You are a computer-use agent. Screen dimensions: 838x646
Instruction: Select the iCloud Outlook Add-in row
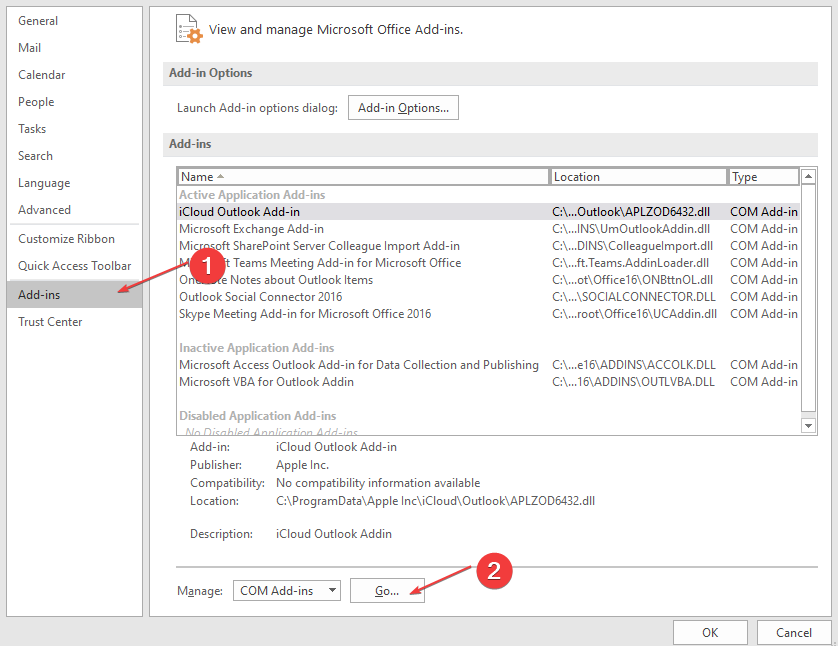click(488, 212)
